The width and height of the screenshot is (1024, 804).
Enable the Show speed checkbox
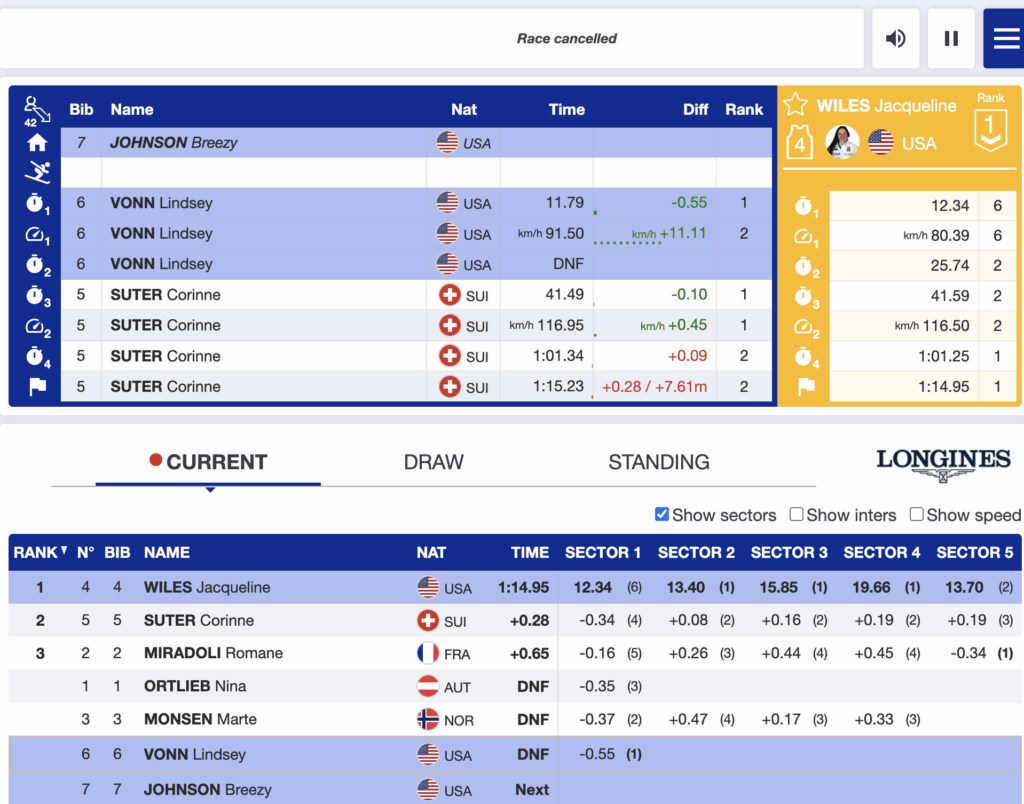click(x=916, y=514)
